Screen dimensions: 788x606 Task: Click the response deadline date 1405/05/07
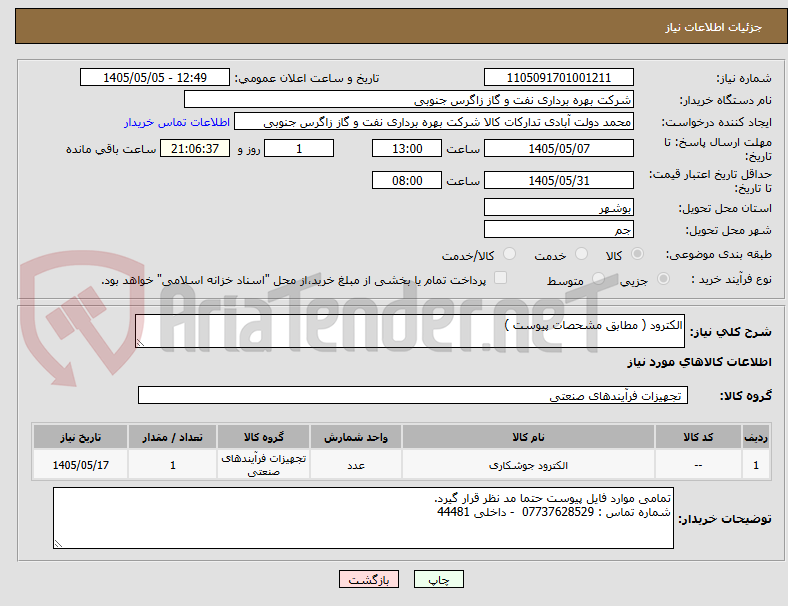pos(558,149)
